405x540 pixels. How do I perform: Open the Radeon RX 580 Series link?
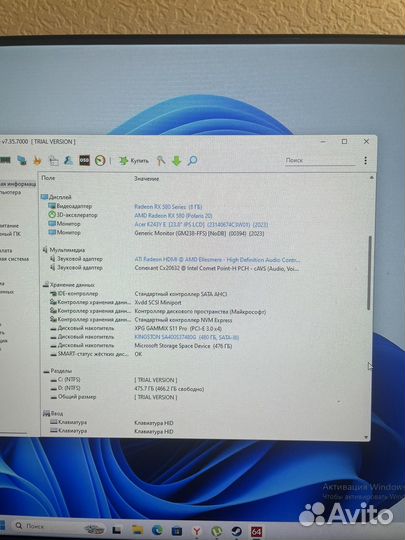[x=168, y=207]
